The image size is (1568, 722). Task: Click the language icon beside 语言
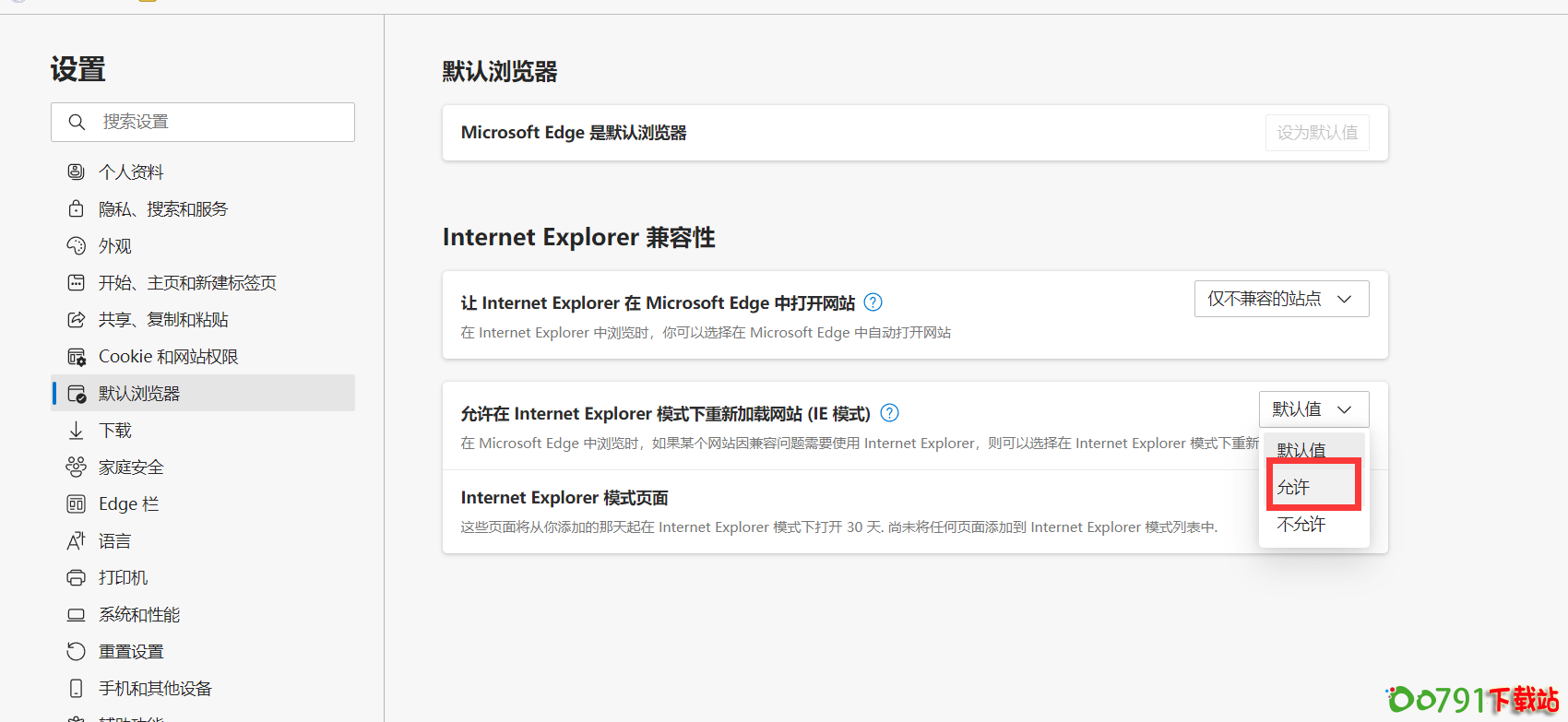click(x=77, y=541)
